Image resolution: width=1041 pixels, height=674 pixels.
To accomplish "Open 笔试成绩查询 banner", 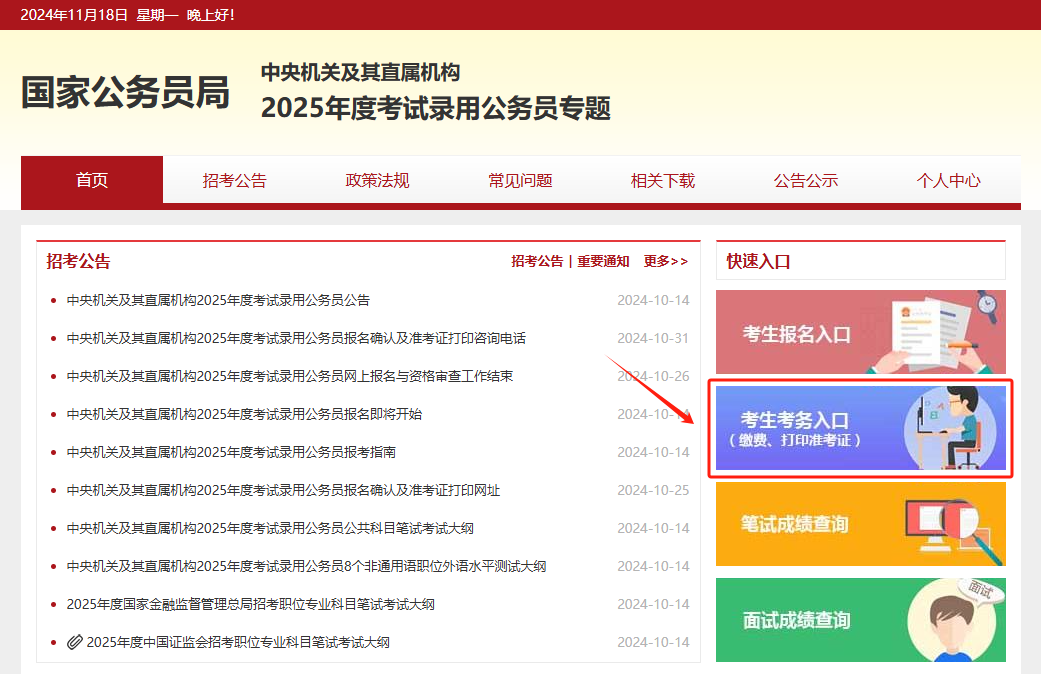I will tap(860, 524).
